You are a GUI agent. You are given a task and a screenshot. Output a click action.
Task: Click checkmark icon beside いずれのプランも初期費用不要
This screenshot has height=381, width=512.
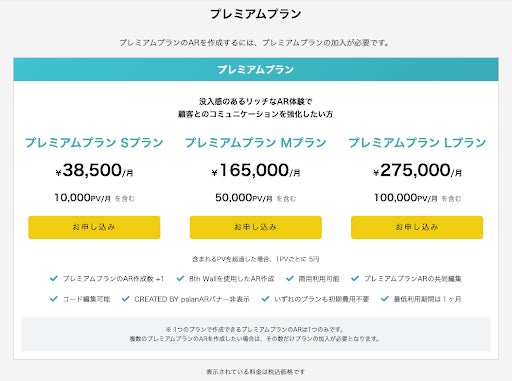pyautogui.click(x=265, y=299)
